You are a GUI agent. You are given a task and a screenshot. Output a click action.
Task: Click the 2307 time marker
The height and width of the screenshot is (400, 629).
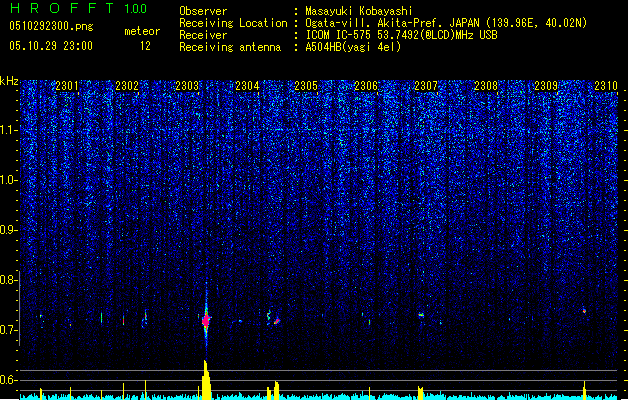coord(426,86)
